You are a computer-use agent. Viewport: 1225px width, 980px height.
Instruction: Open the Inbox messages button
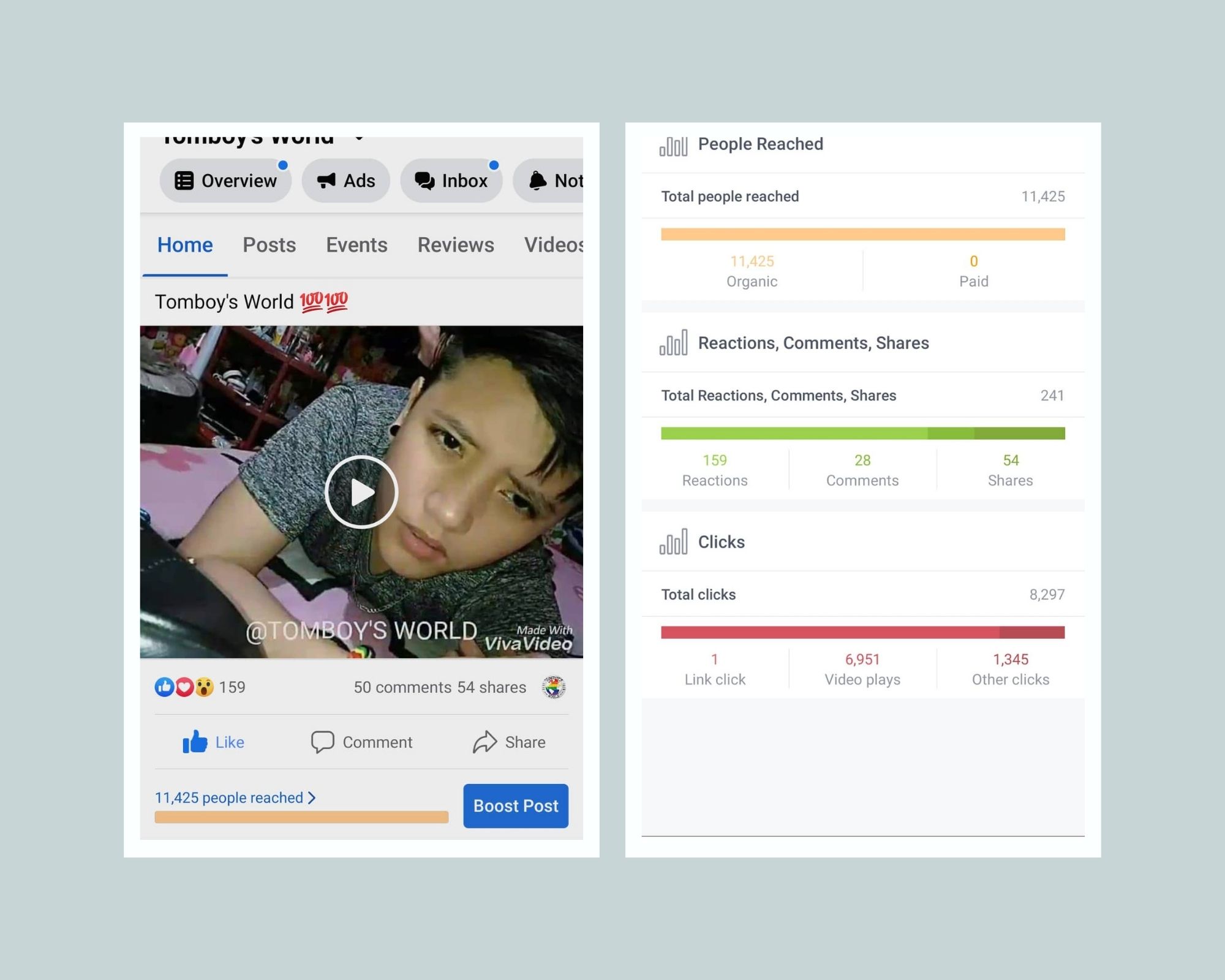[451, 181]
